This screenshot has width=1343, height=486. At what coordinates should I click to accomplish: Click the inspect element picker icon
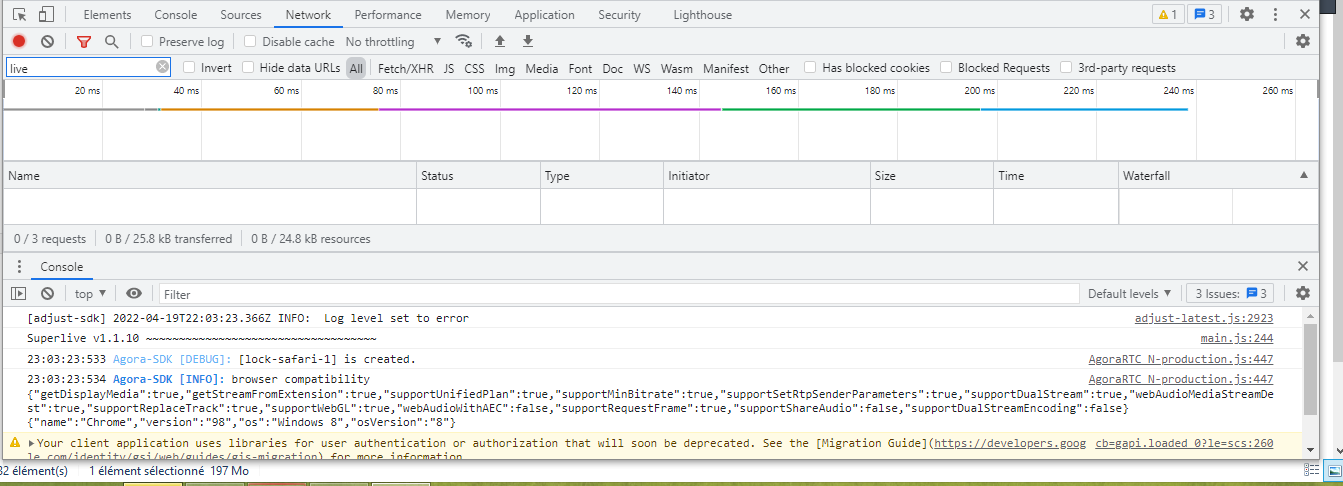coord(20,15)
